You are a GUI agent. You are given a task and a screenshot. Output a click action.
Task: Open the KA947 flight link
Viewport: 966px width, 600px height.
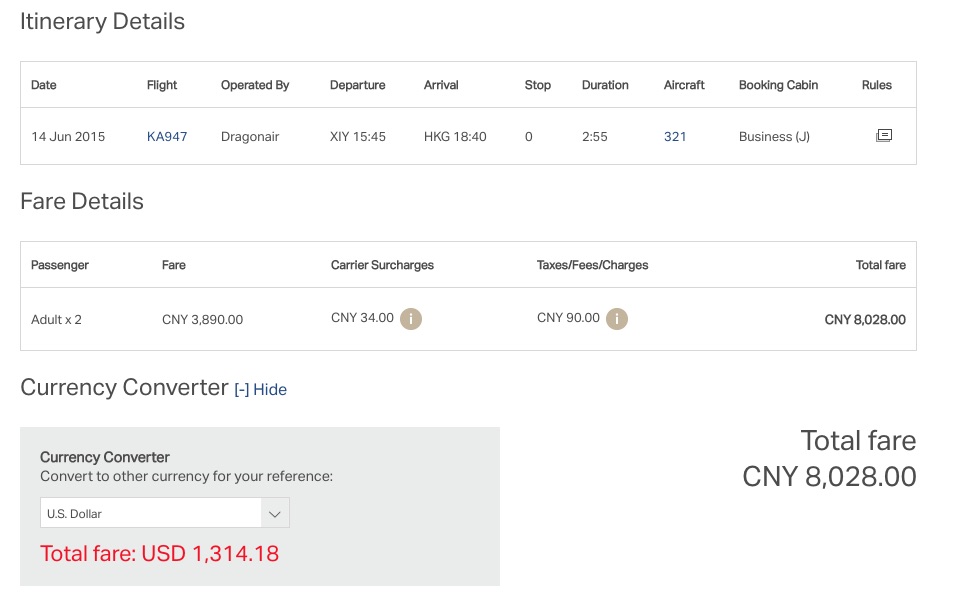167,137
